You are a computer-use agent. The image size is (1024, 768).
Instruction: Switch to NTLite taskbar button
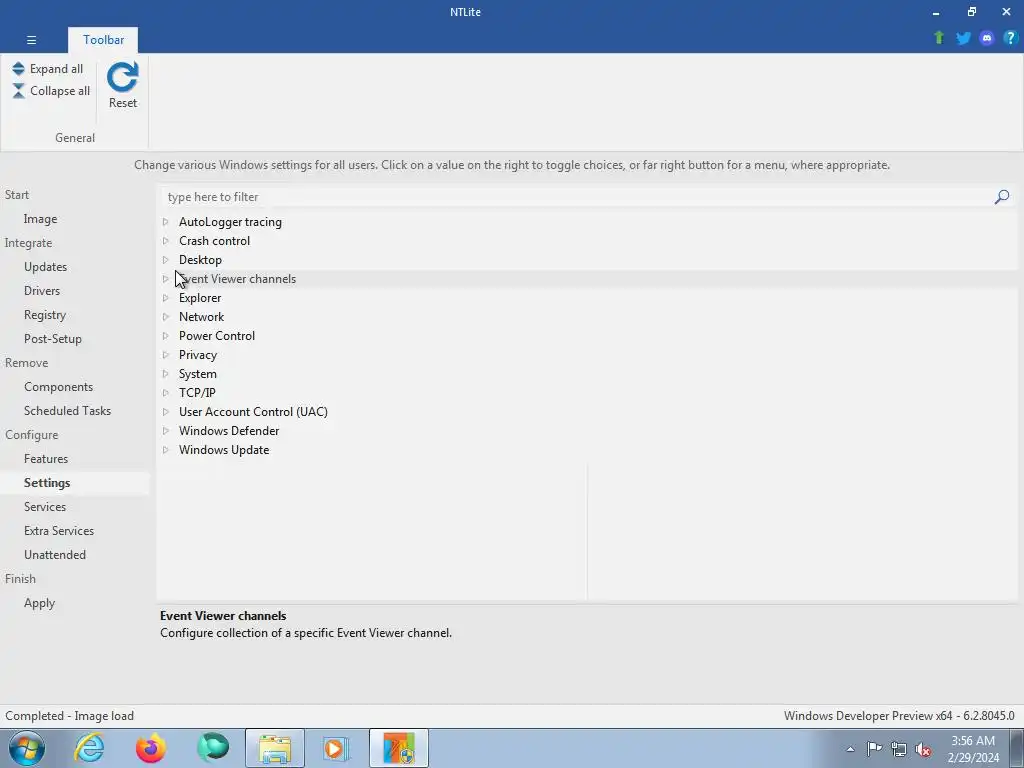(x=399, y=748)
